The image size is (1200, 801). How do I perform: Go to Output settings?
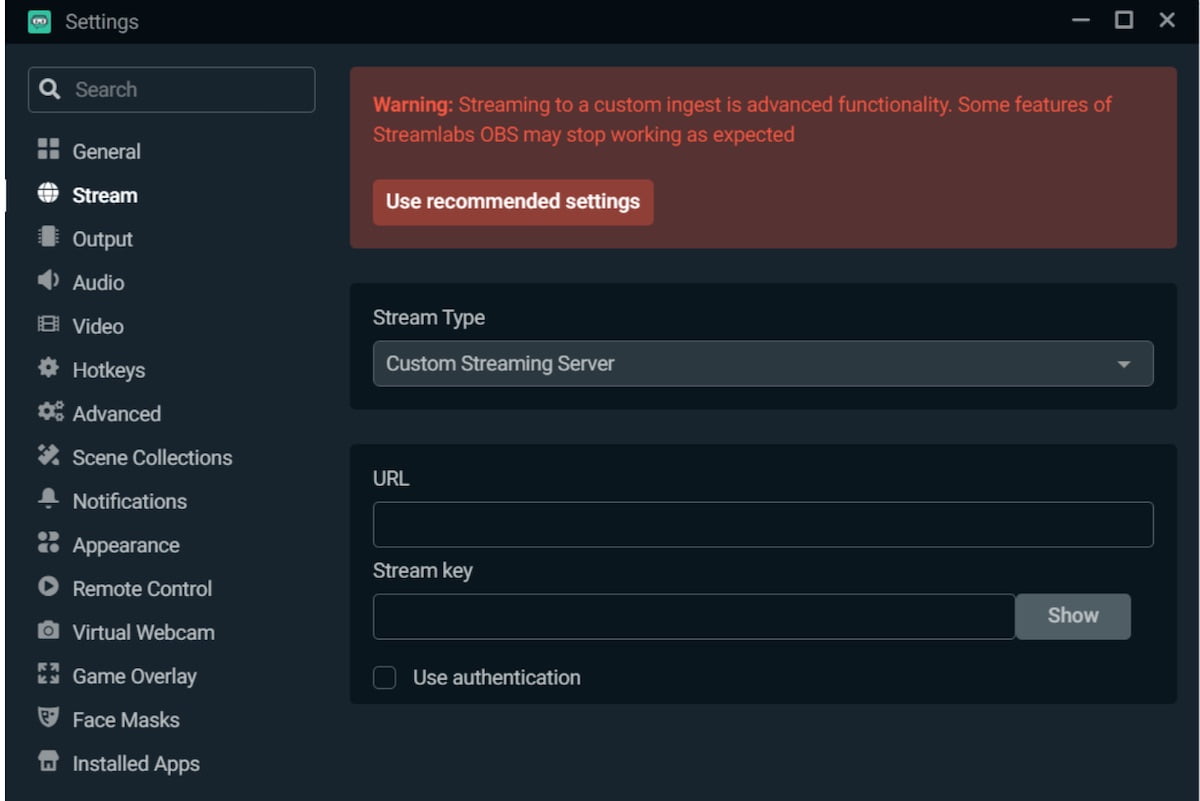click(102, 239)
